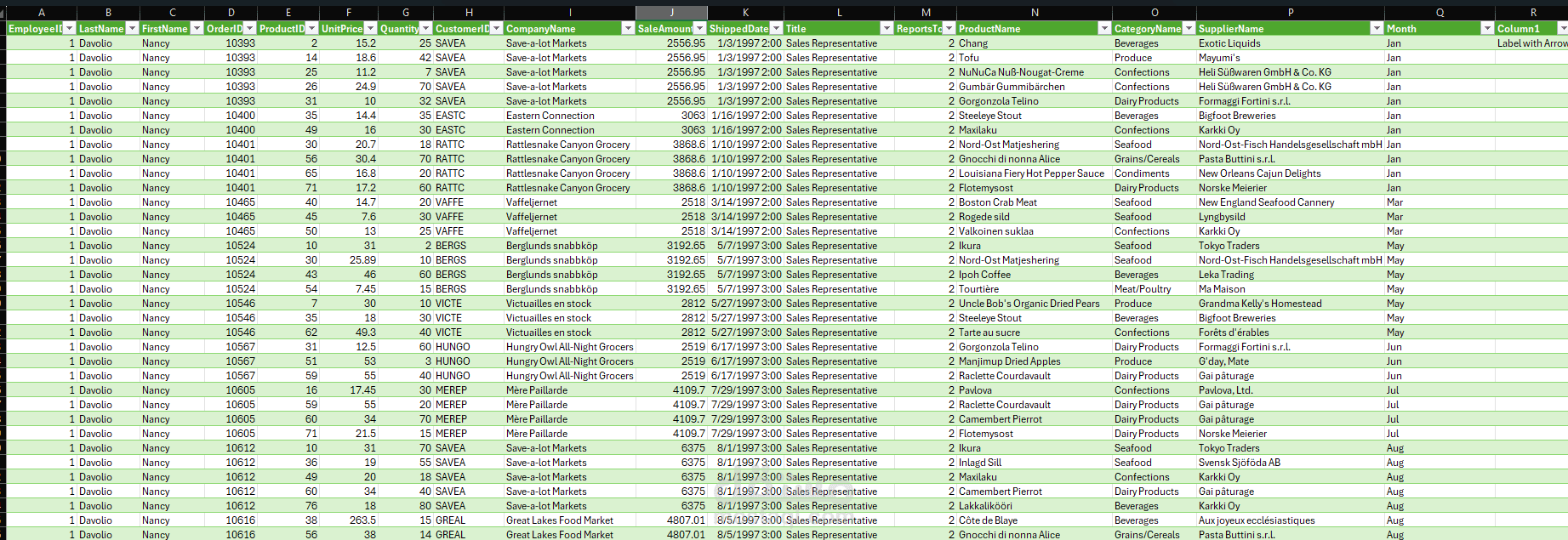Select column D header
This screenshot has height=540, width=1568.
pyautogui.click(x=231, y=13)
